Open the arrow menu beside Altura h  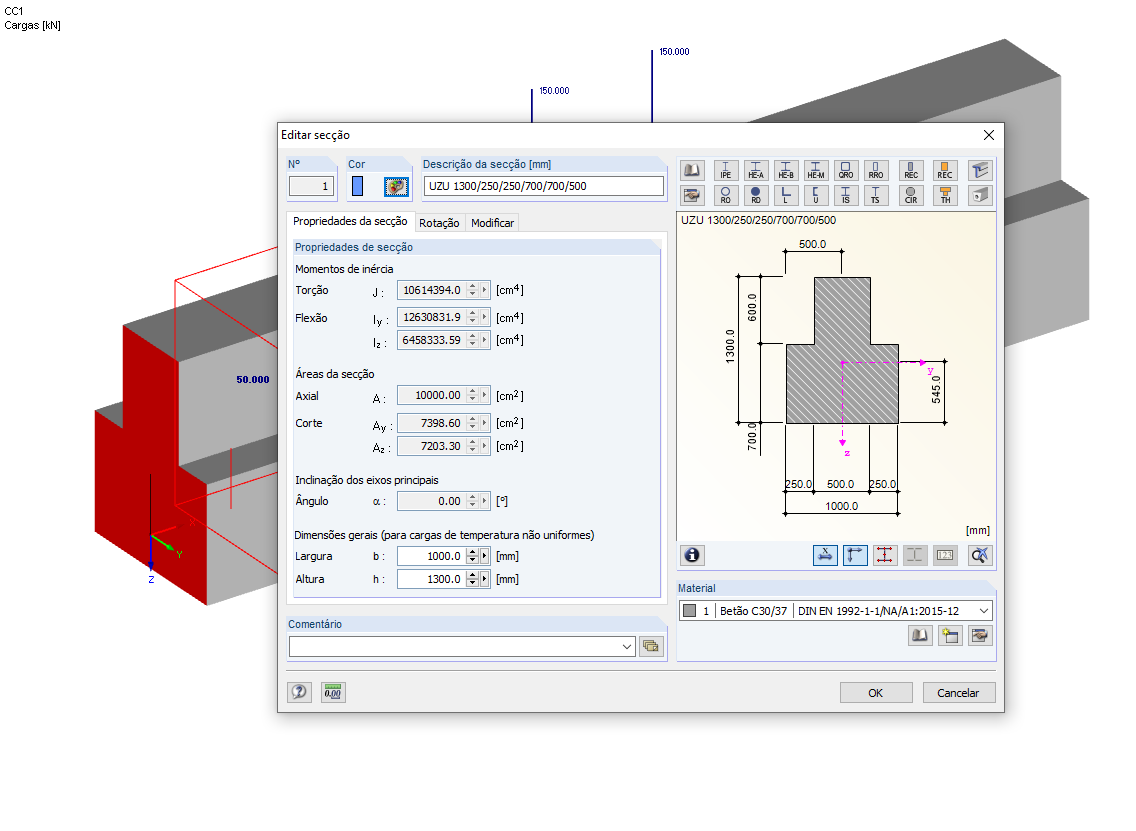(x=485, y=579)
